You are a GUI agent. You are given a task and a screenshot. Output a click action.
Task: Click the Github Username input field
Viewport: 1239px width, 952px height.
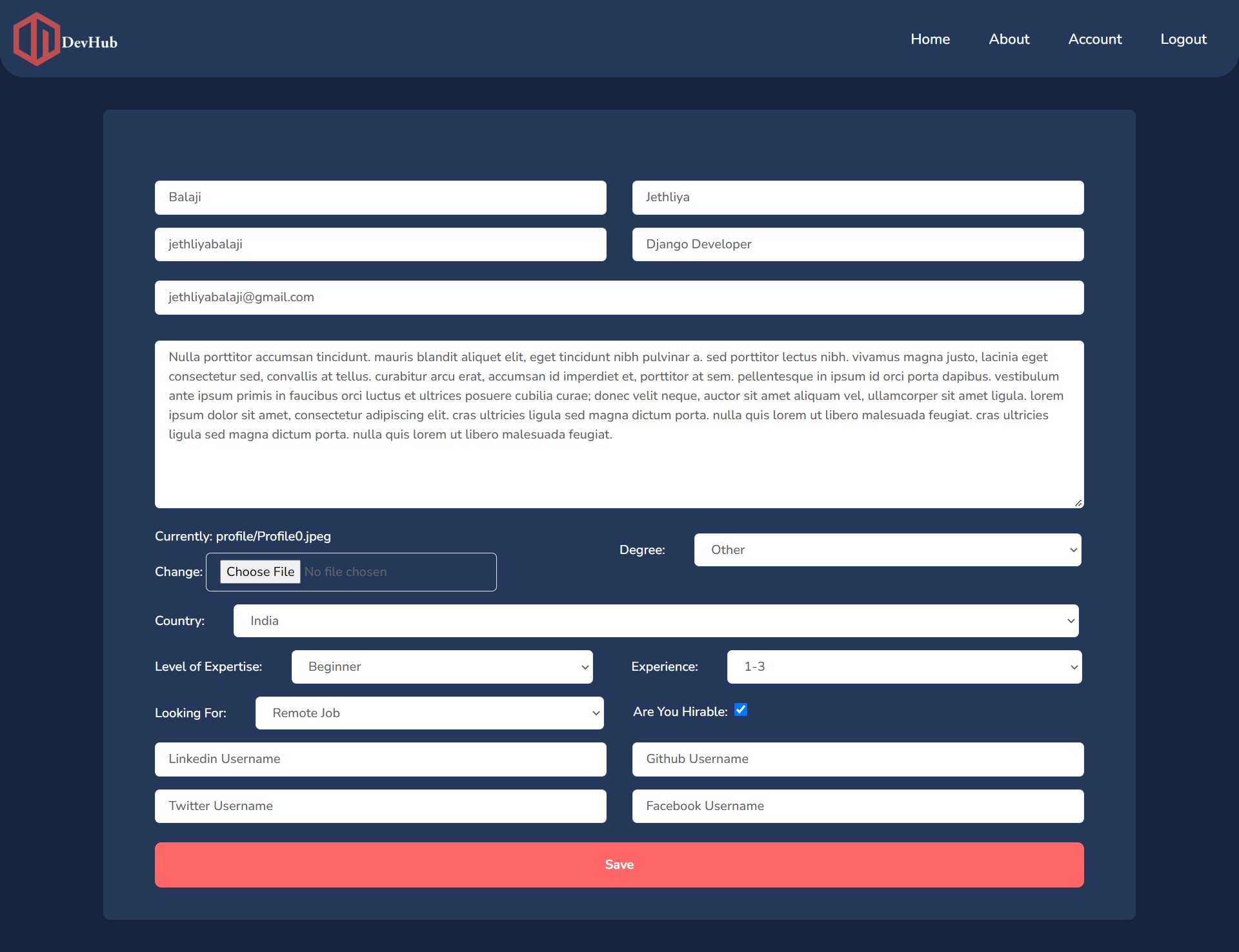point(857,758)
